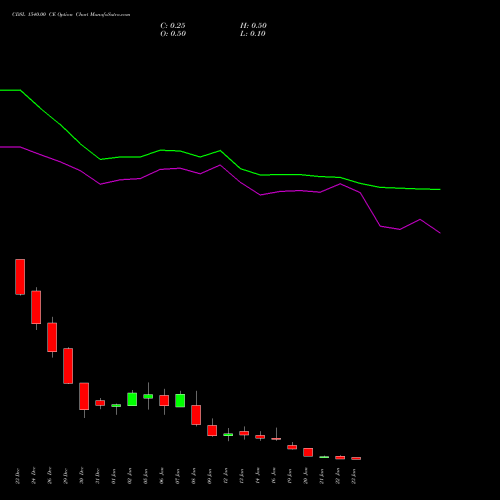The width and height of the screenshot is (500, 500).
Task: Click the 09 Jan date label
Action: click(210, 476)
